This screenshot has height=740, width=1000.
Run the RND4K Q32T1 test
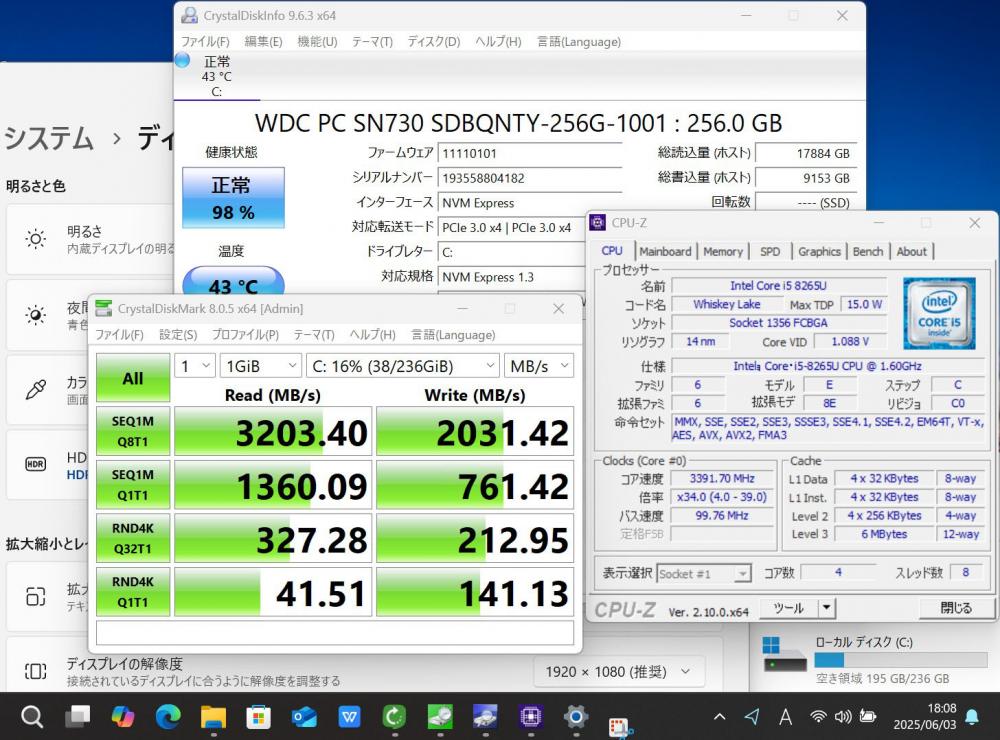pos(133,538)
